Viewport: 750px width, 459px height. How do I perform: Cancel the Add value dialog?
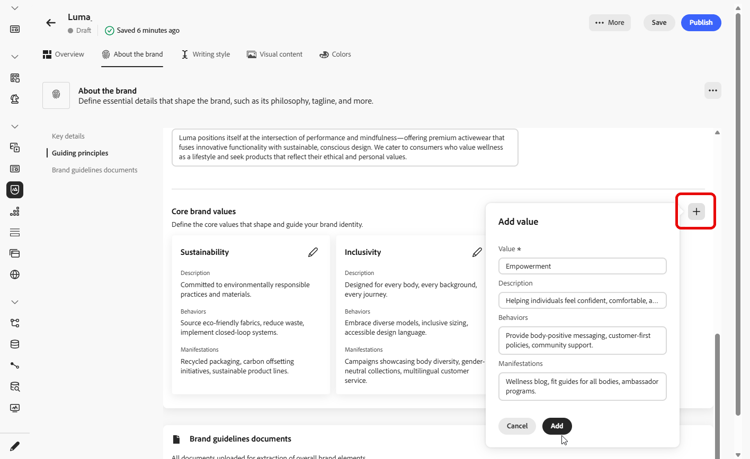point(517,426)
